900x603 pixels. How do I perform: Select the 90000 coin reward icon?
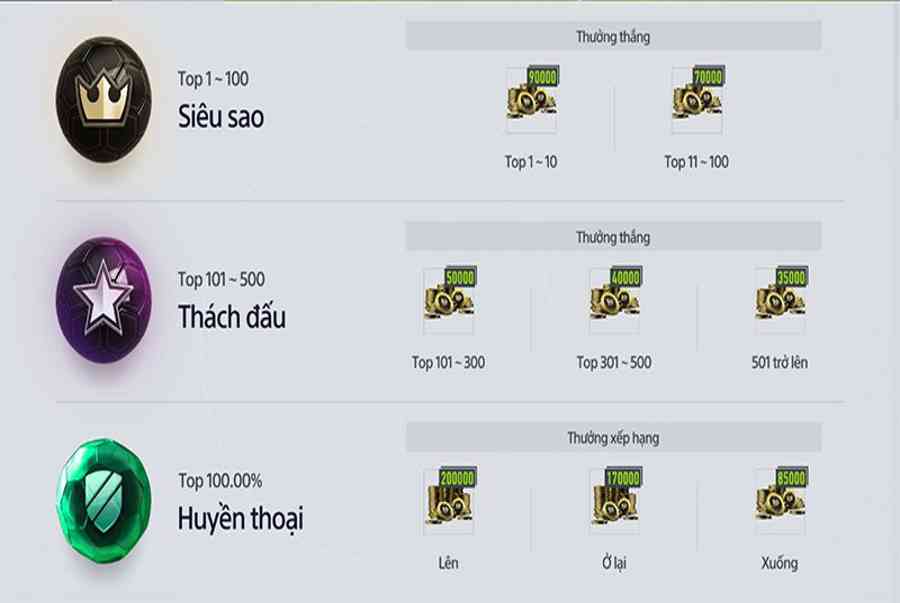tap(532, 99)
